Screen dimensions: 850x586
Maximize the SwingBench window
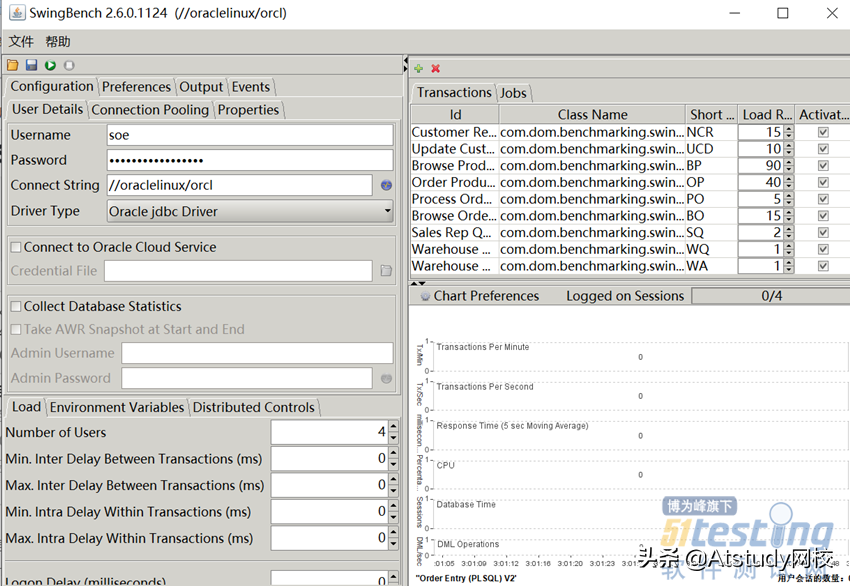coord(782,13)
